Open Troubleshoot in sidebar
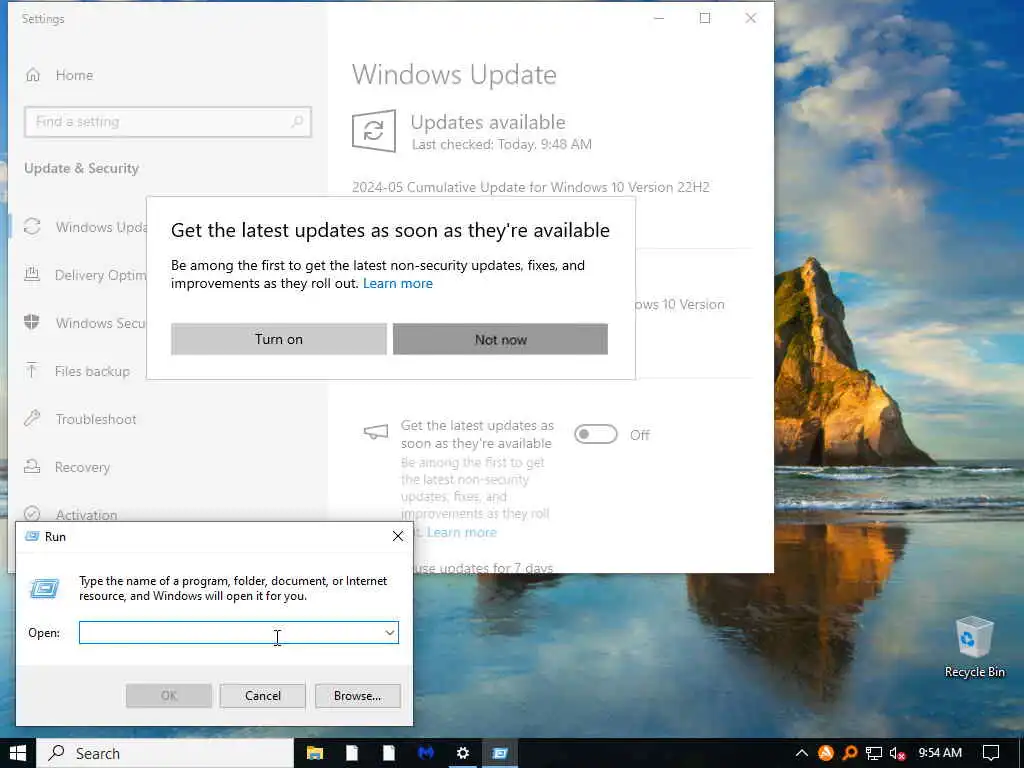The image size is (1024, 768). (x=96, y=419)
